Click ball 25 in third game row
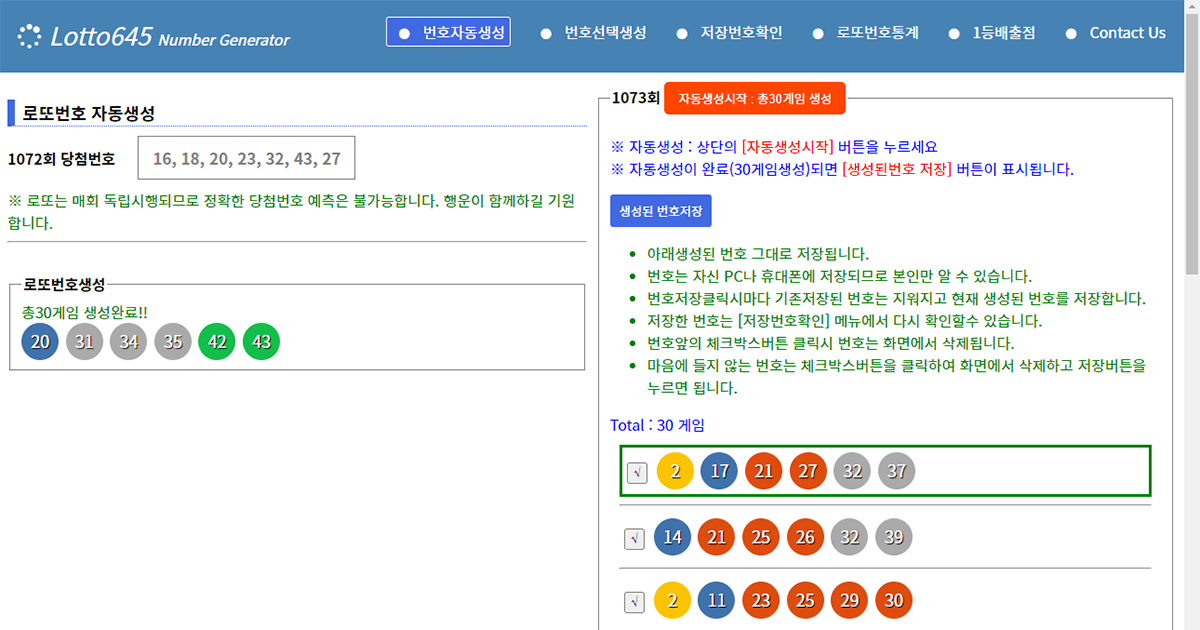 (x=805, y=601)
